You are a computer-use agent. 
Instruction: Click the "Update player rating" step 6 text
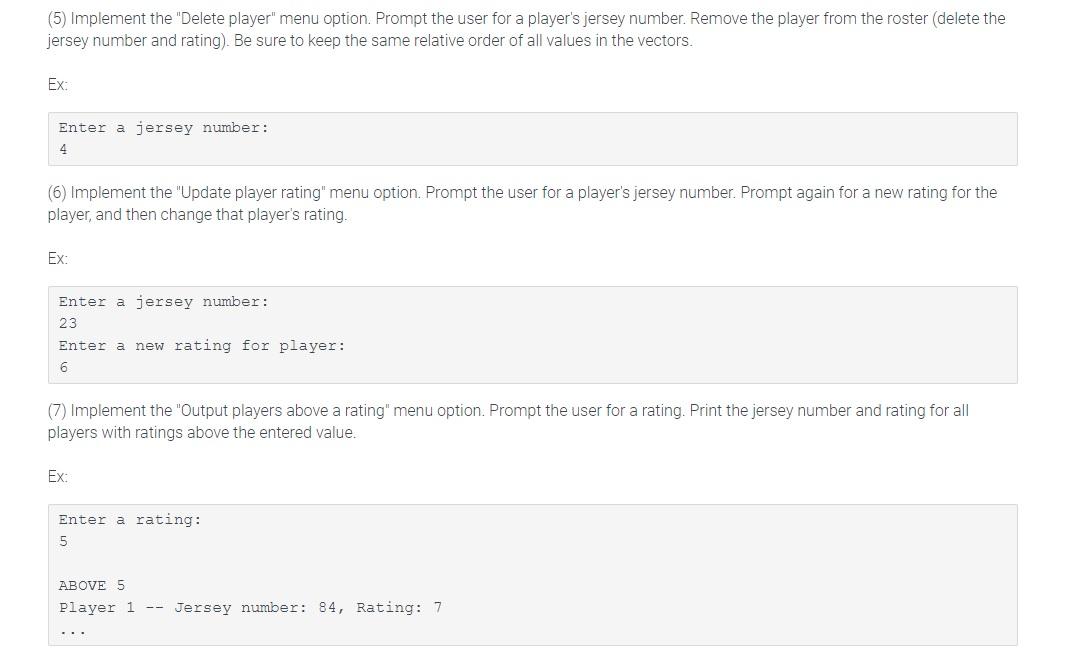point(522,193)
